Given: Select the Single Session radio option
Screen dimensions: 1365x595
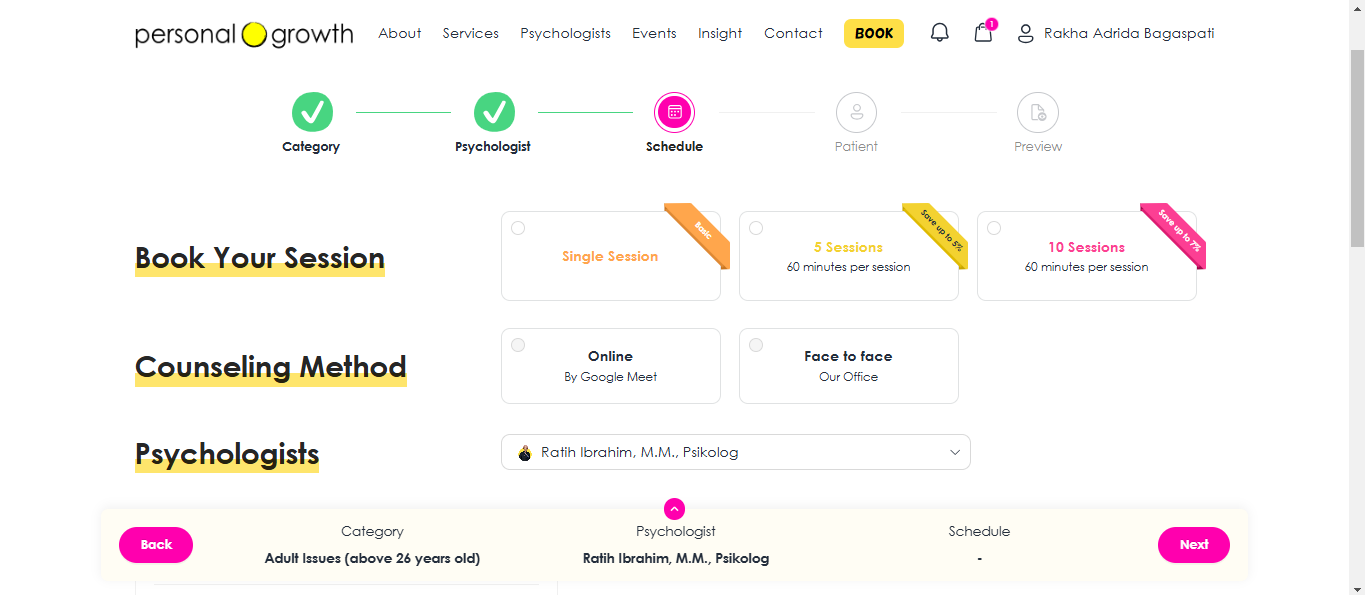Looking at the screenshot, I should coord(518,228).
